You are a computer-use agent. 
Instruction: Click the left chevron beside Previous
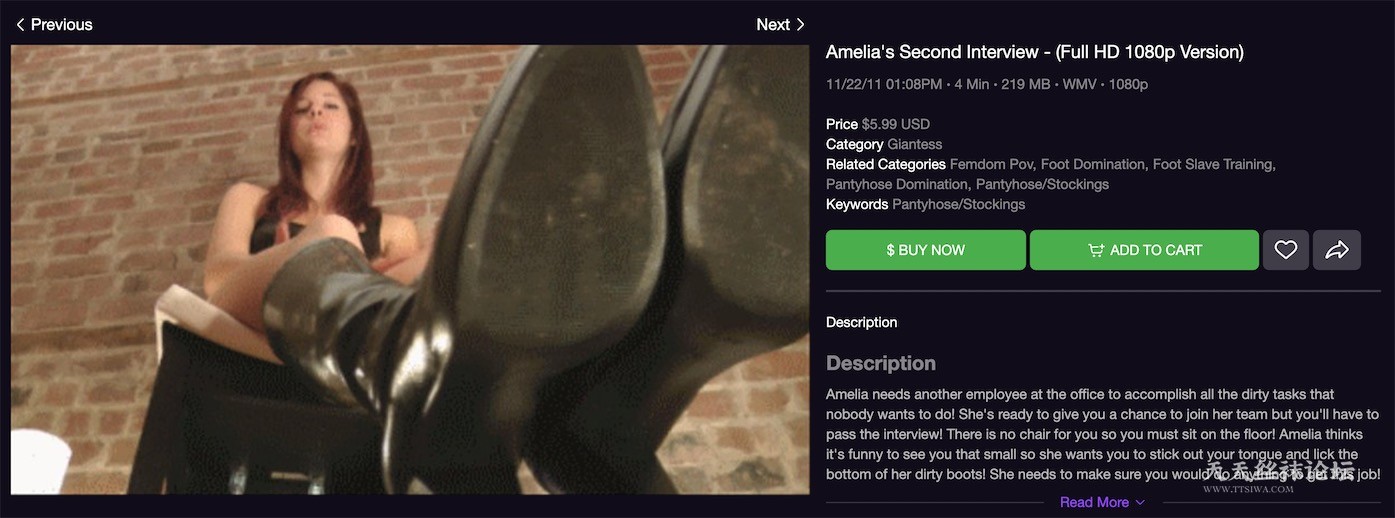pos(20,24)
